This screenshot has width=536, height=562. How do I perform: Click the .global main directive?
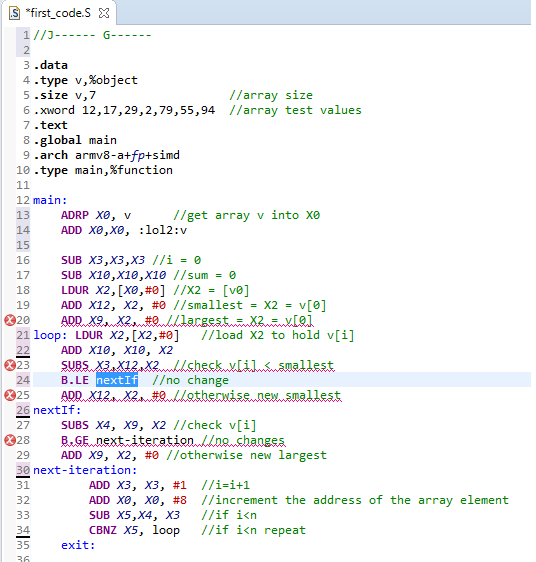[x=75, y=140]
